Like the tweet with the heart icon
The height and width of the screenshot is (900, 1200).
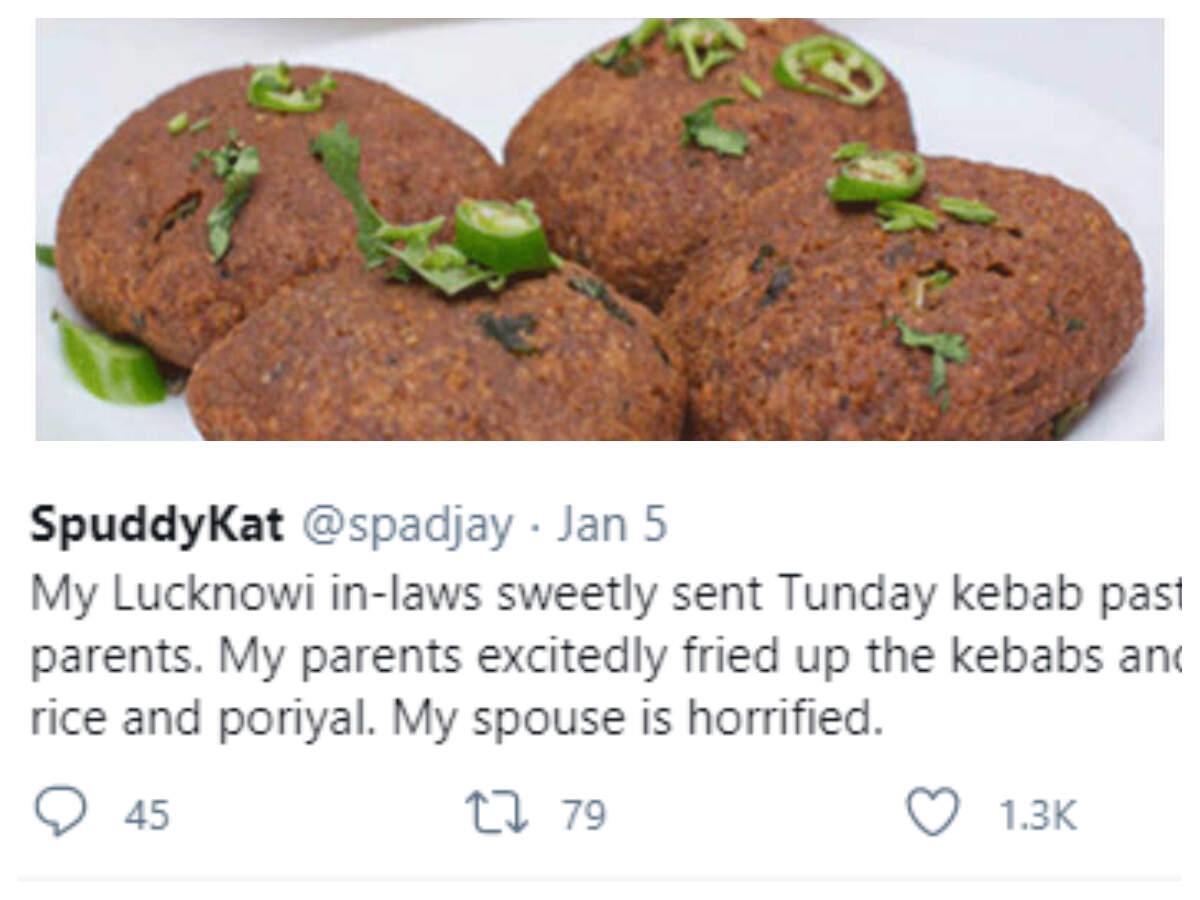click(x=932, y=812)
